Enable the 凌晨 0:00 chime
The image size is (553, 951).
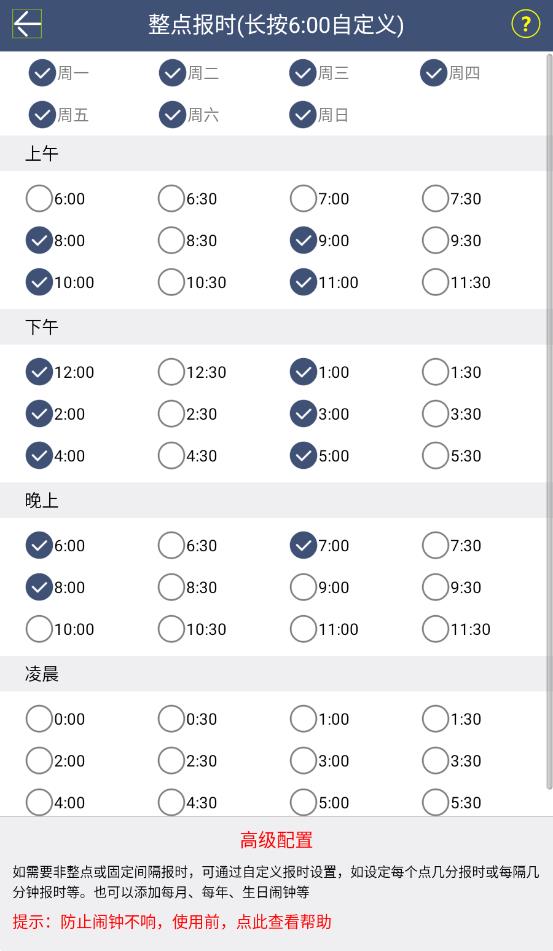point(55,719)
